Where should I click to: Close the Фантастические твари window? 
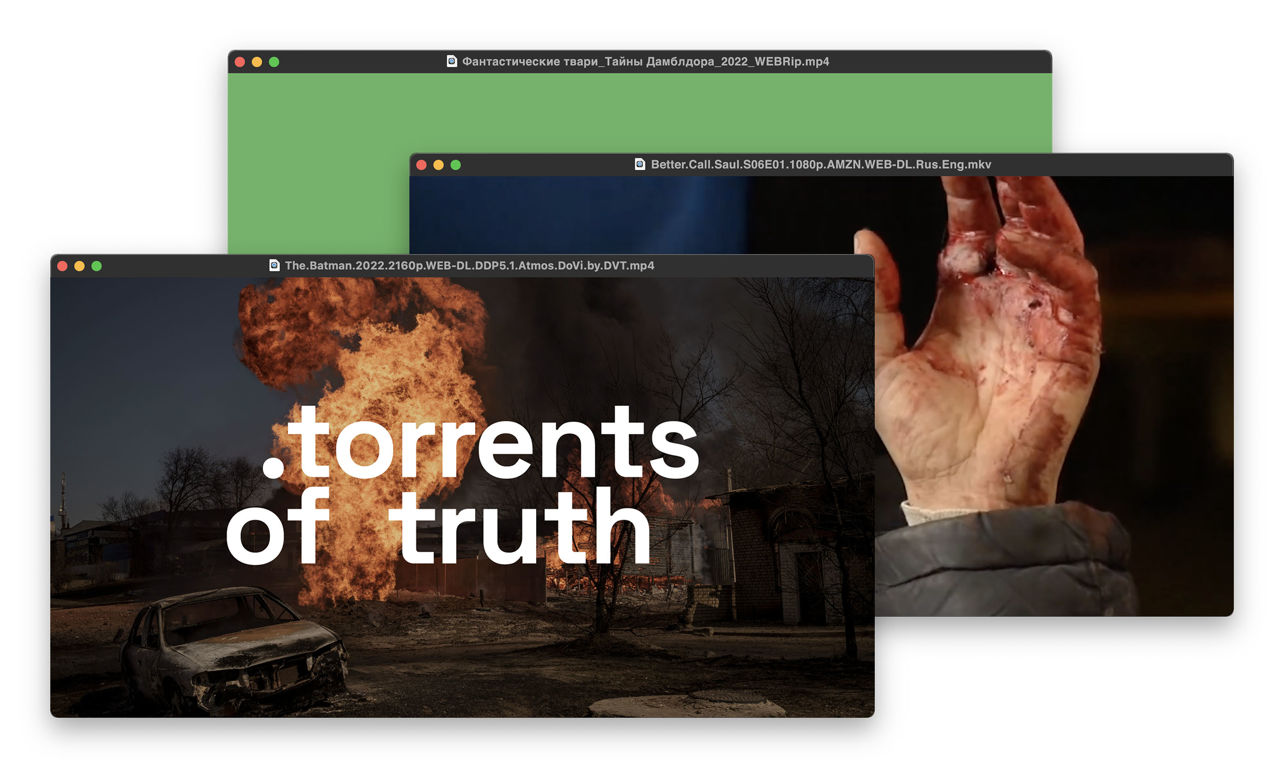(x=240, y=62)
